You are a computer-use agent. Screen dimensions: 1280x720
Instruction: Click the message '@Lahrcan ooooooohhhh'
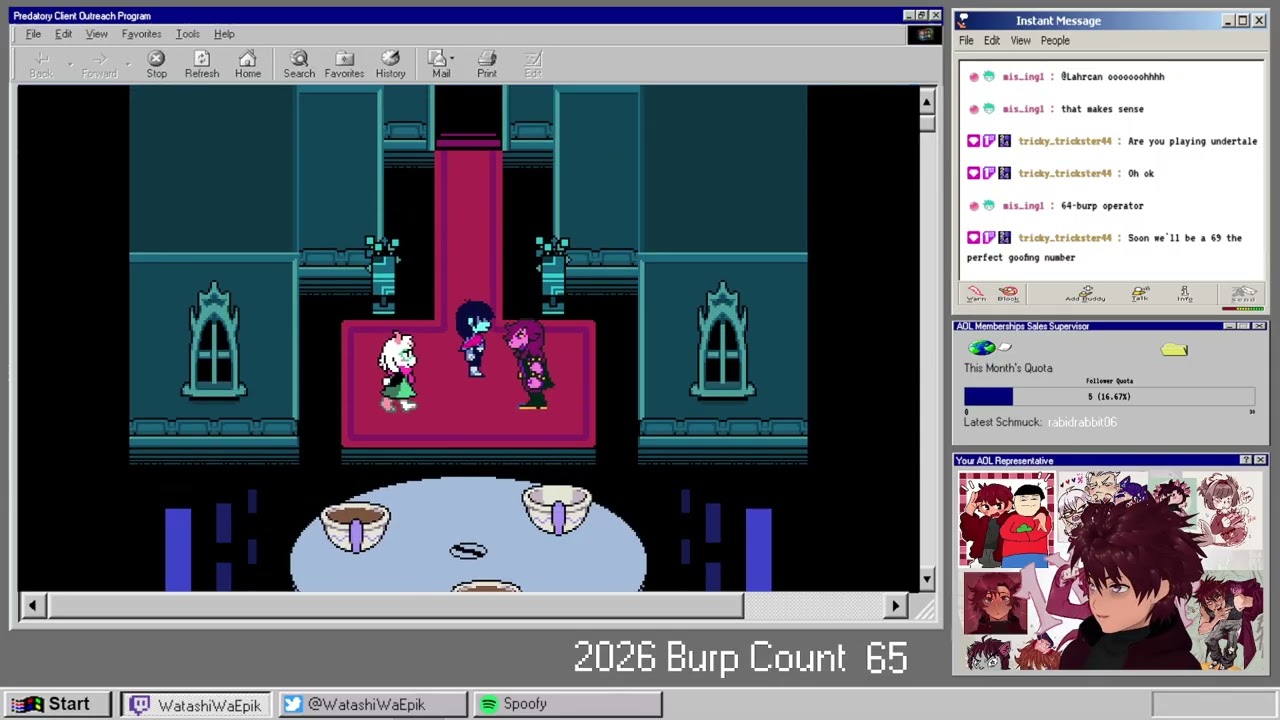(x=1112, y=77)
